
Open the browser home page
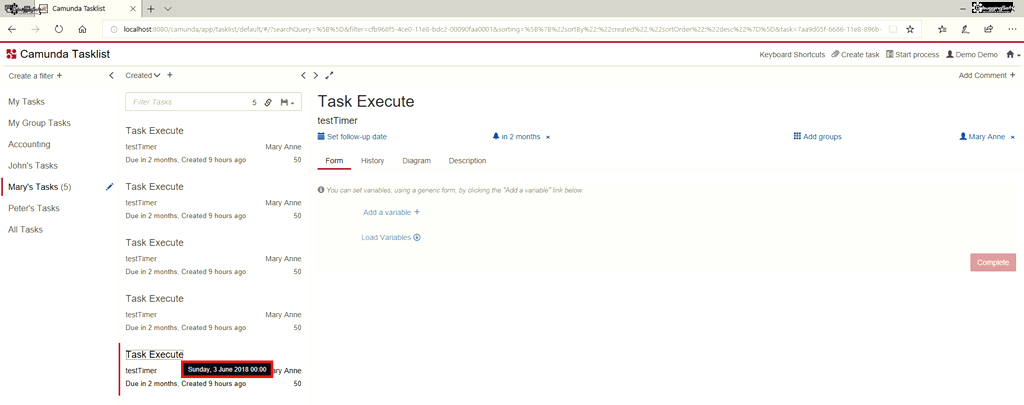point(82,29)
